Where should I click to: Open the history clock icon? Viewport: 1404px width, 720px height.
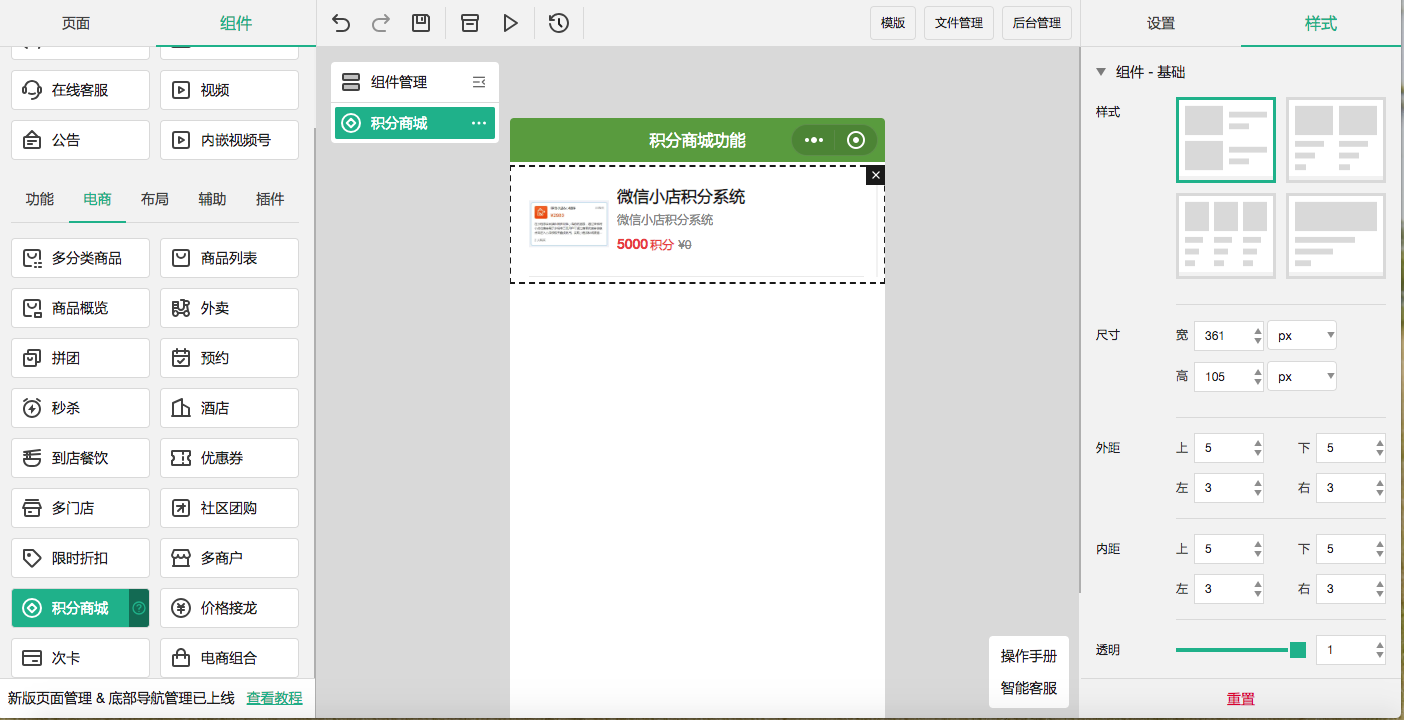click(559, 23)
